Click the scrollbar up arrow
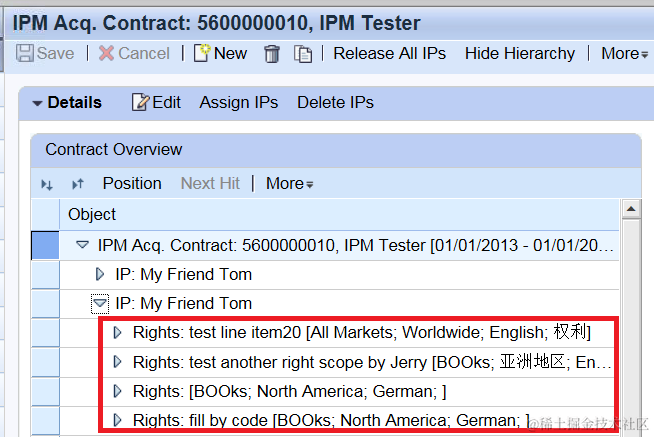The height and width of the screenshot is (437, 654). point(631,209)
